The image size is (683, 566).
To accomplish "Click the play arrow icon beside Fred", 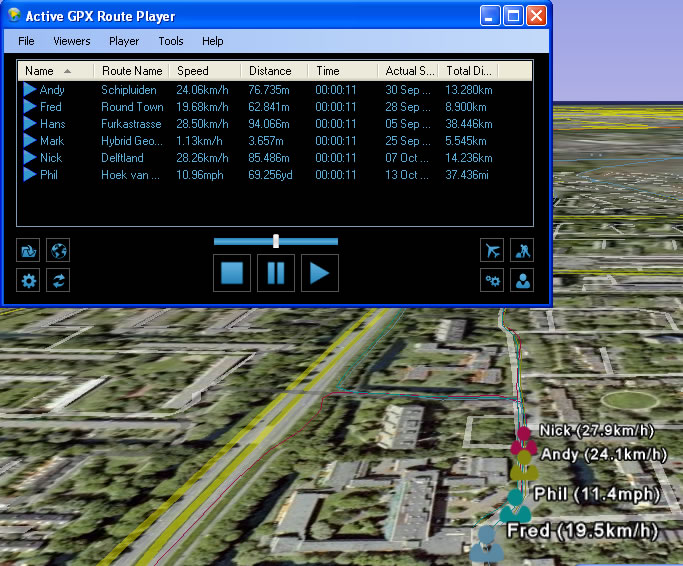I will coord(30,106).
